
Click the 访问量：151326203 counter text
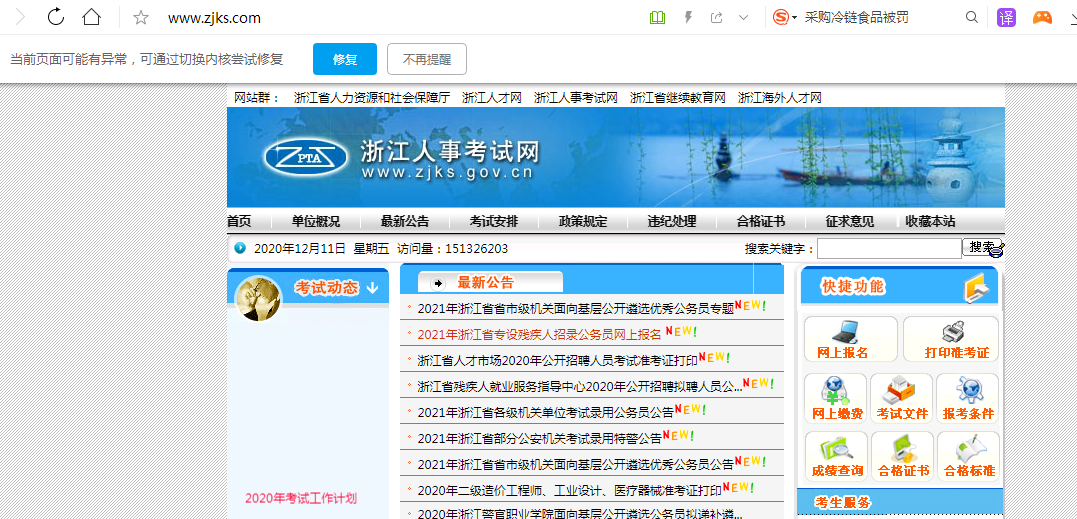pyautogui.click(x=452, y=249)
